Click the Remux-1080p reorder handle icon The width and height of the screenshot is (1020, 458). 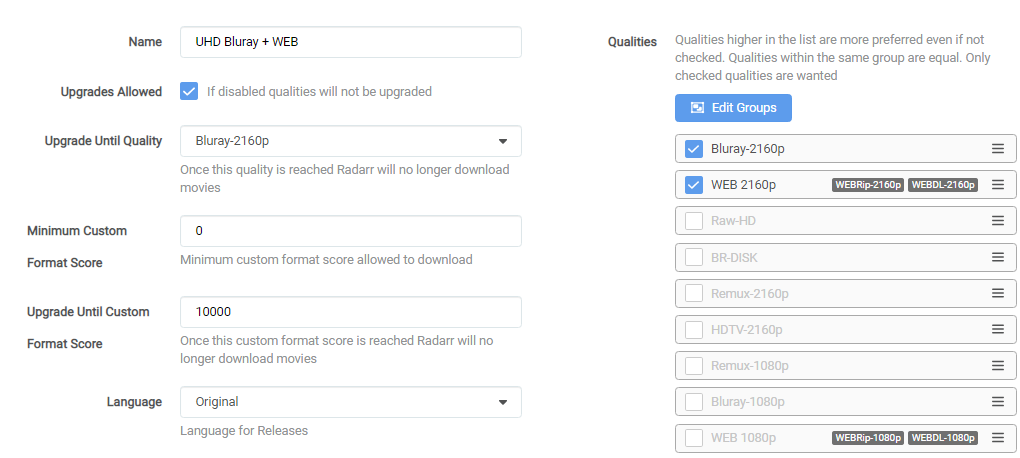click(997, 365)
